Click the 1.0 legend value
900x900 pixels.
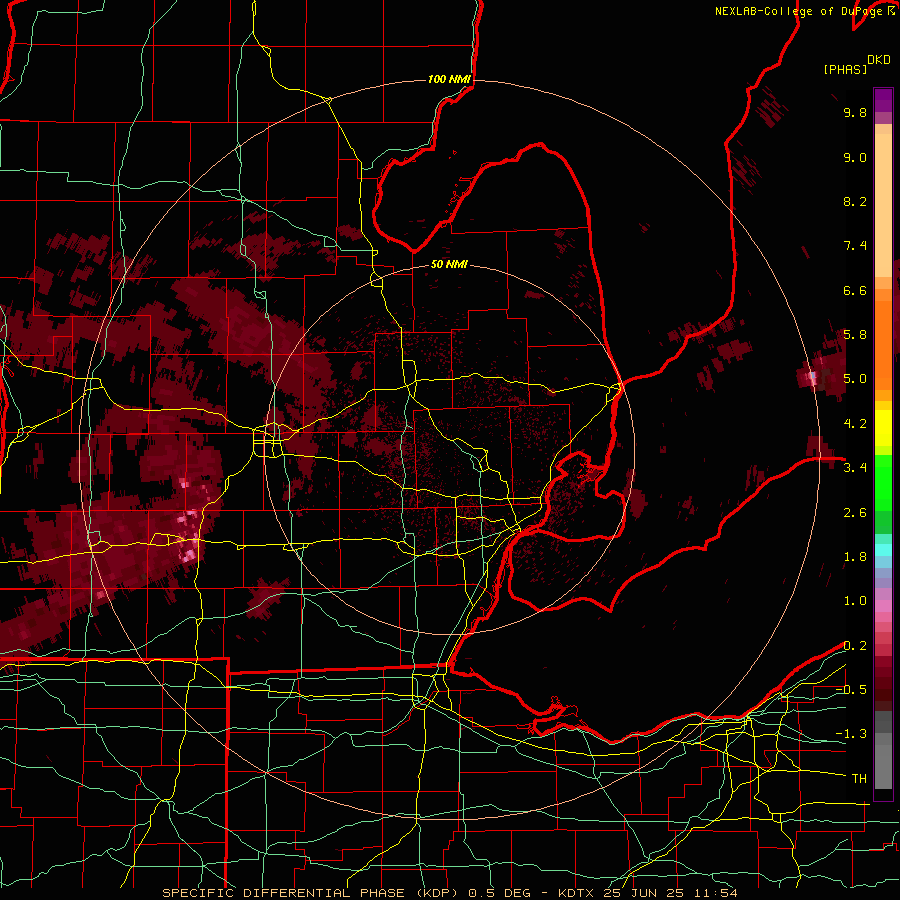point(855,601)
